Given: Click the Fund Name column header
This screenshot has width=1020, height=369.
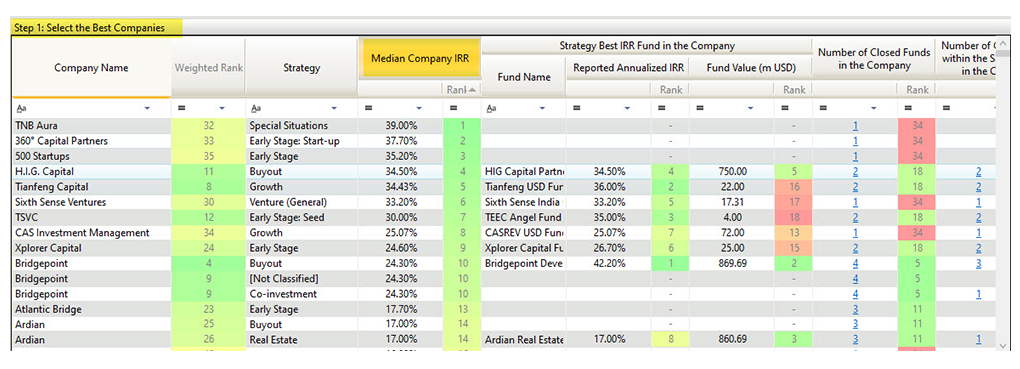Looking at the screenshot, I should click(524, 77).
